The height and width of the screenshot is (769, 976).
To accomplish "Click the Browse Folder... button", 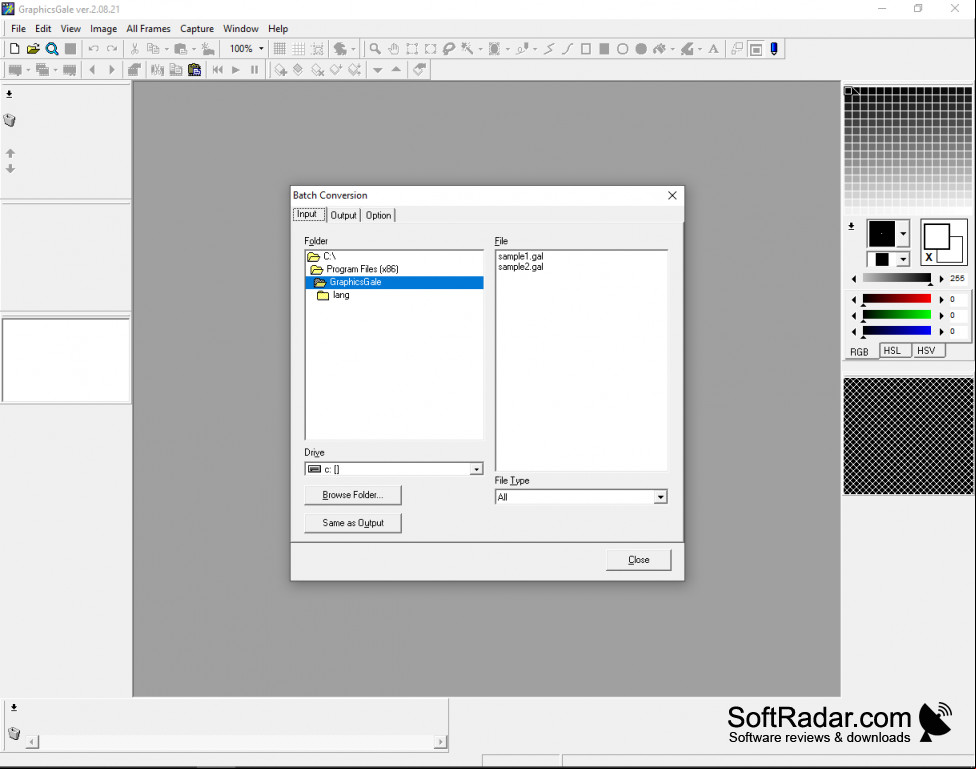I will tap(353, 495).
